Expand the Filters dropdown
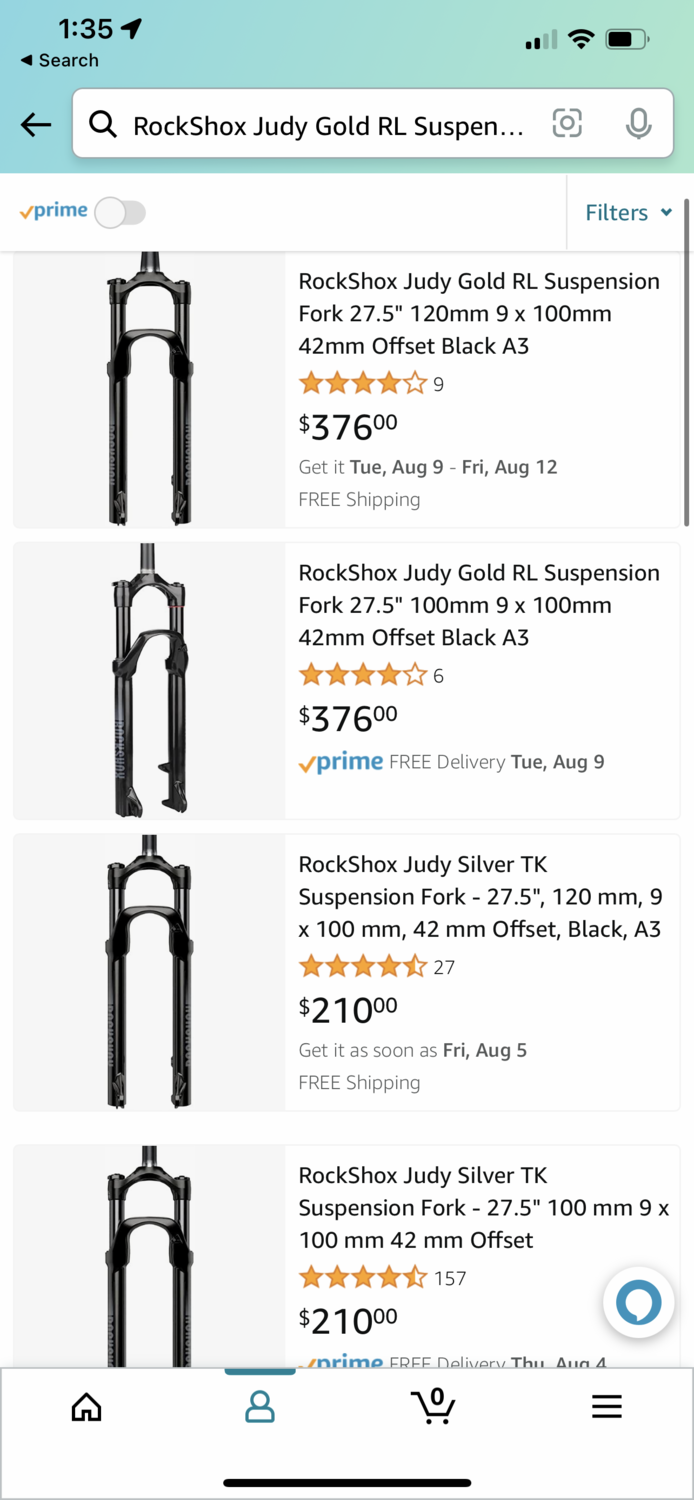Viewport: 694px width, 1500px height. tap(629, 212)
